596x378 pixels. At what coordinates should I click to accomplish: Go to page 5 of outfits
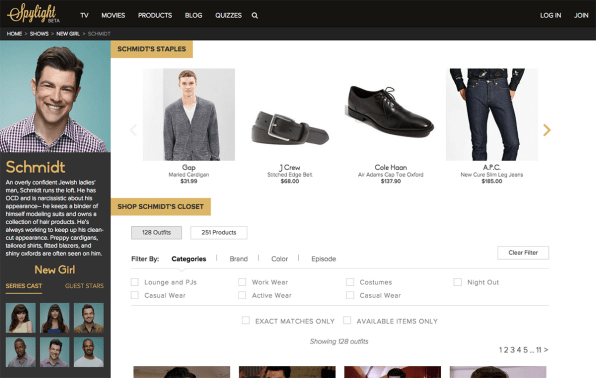tap(526, 350)
